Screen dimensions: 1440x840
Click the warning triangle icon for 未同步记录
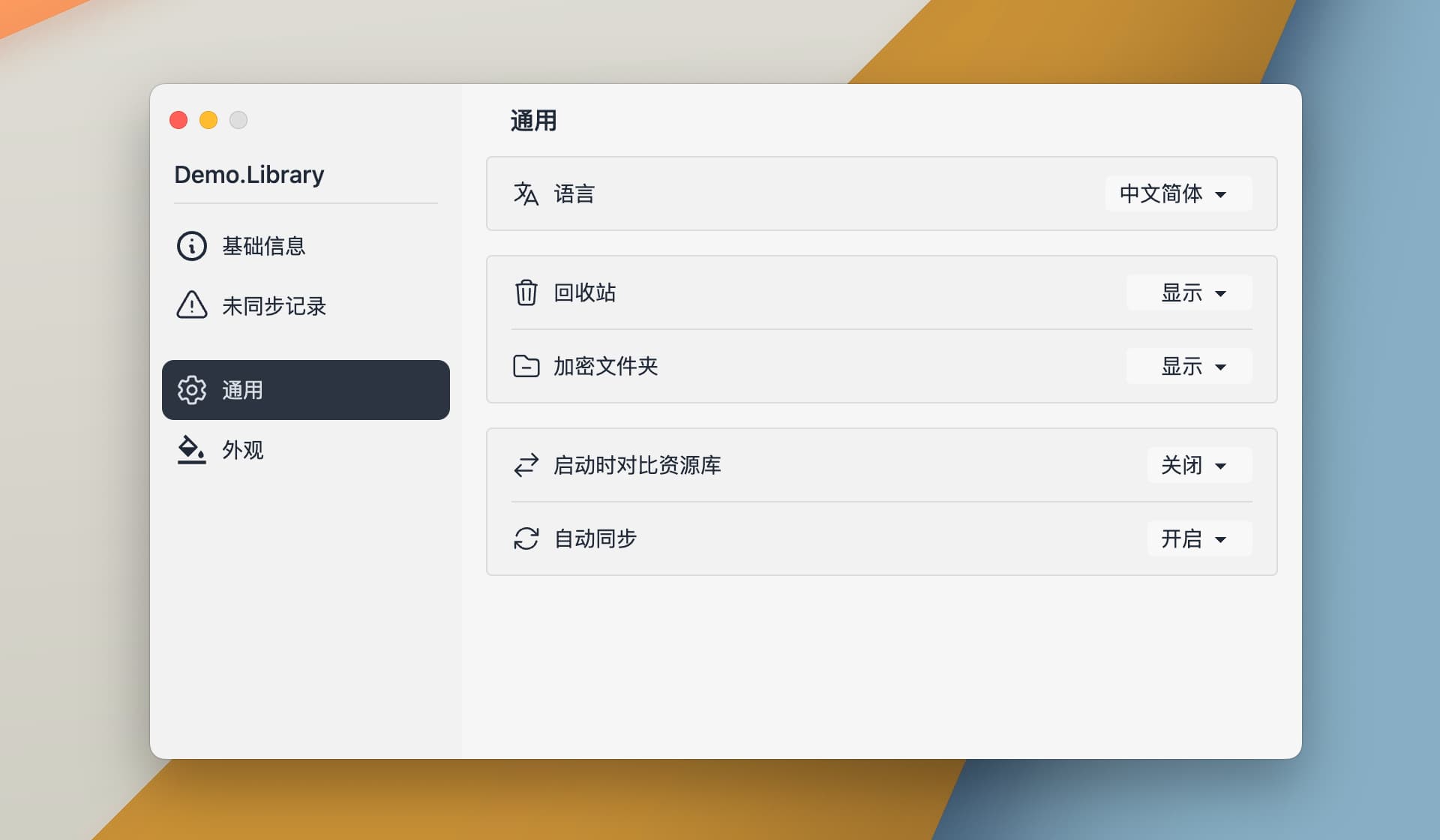tap(192, 305)
